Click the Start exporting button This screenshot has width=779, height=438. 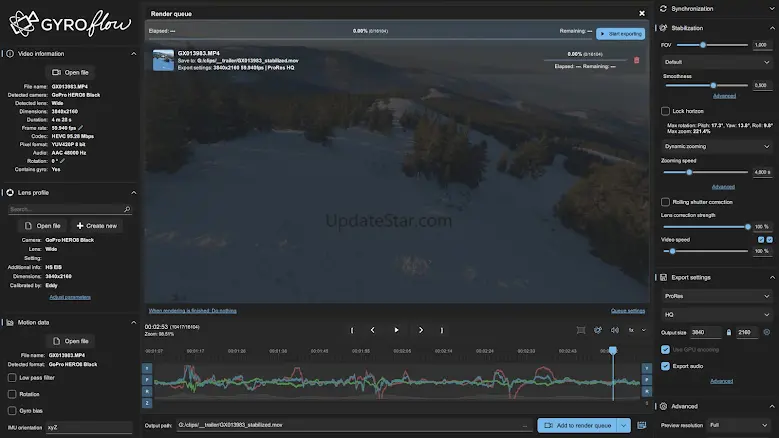point(620,33)
